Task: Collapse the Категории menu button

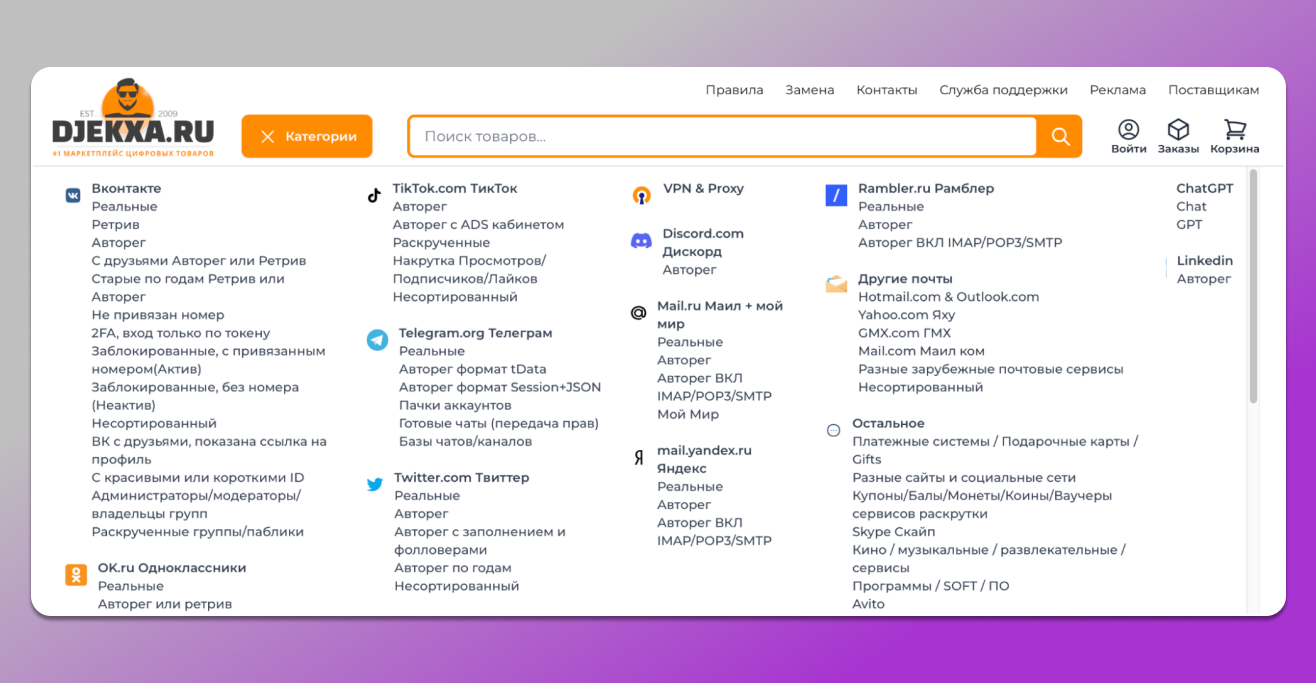Action: pyautogui.click(x=307, y=136)
